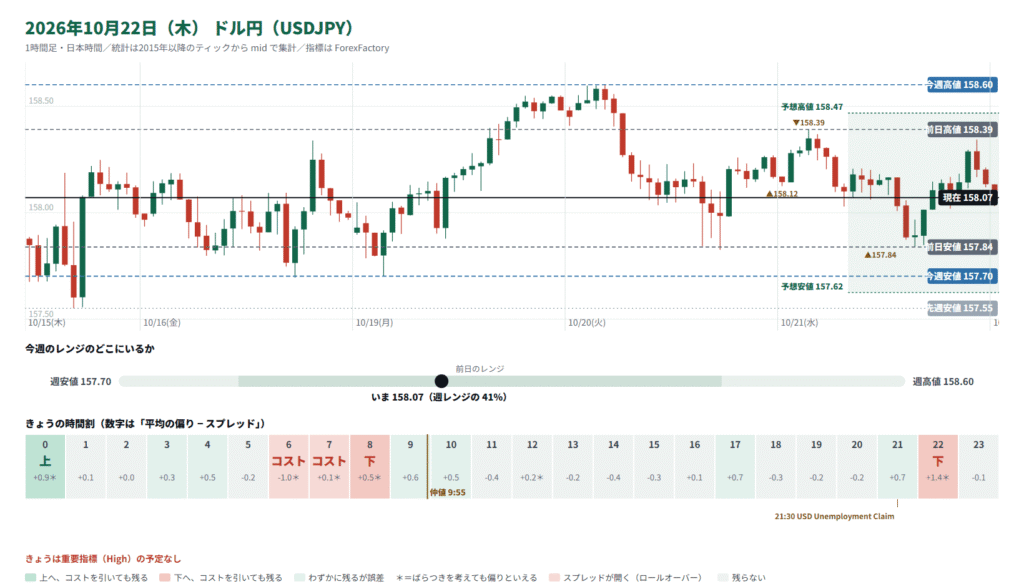Select hour 0 cell marked 上
1024x584 pixels.
pos(45,466)
